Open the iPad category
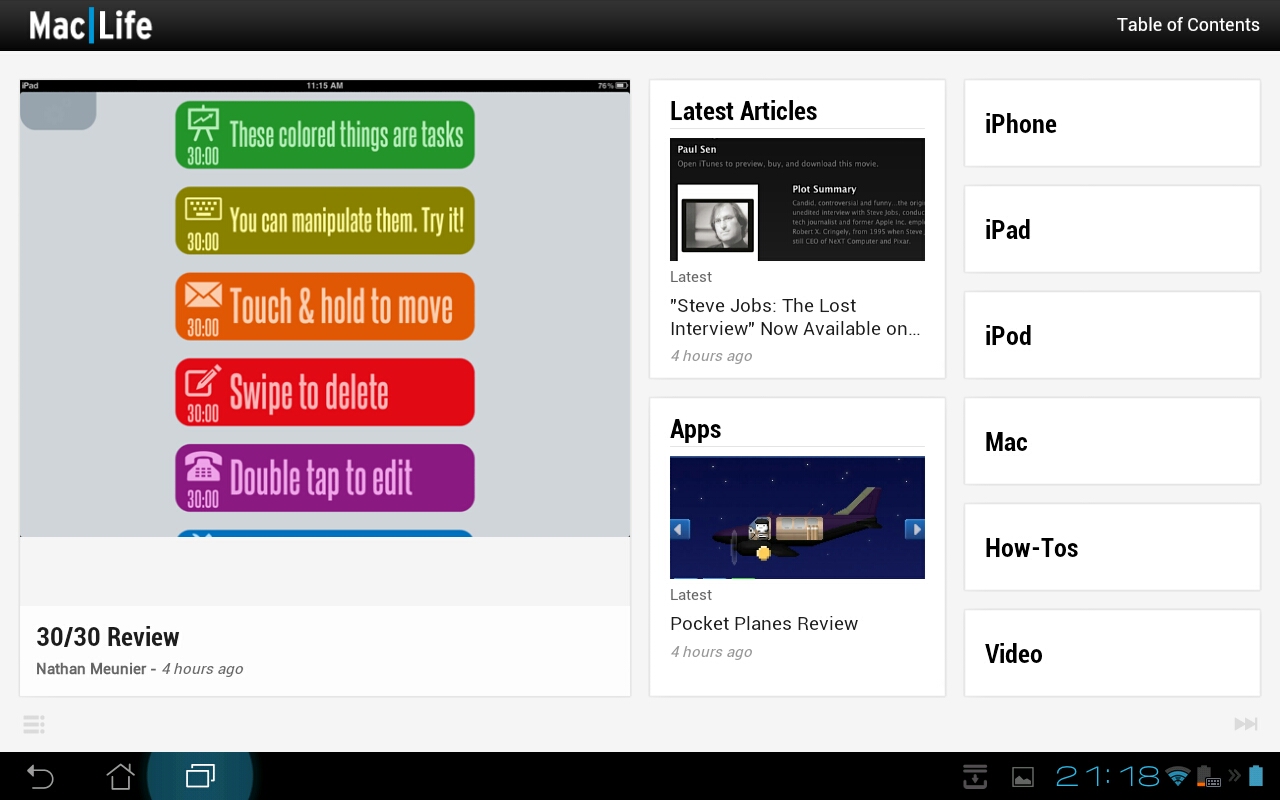The image size is (1280, 800). pos(1112,230)
